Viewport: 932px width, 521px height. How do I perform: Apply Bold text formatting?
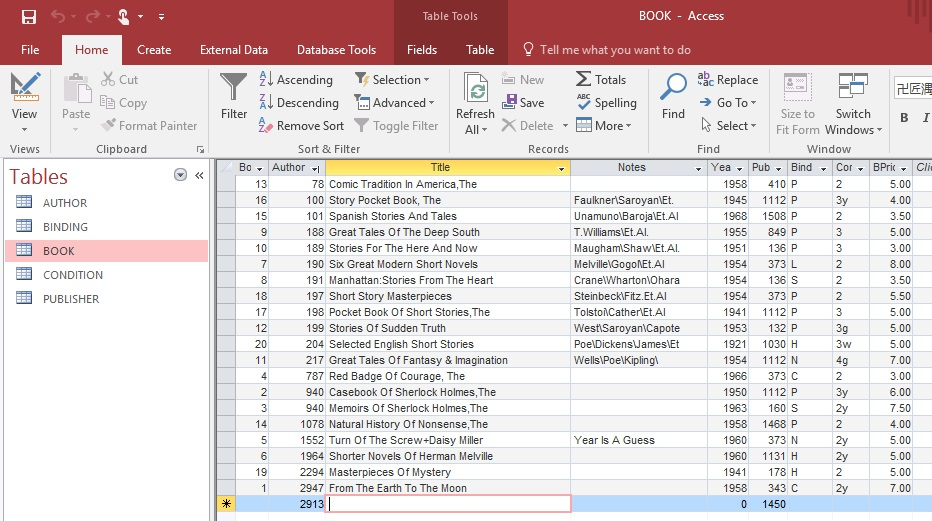point(904,118)
